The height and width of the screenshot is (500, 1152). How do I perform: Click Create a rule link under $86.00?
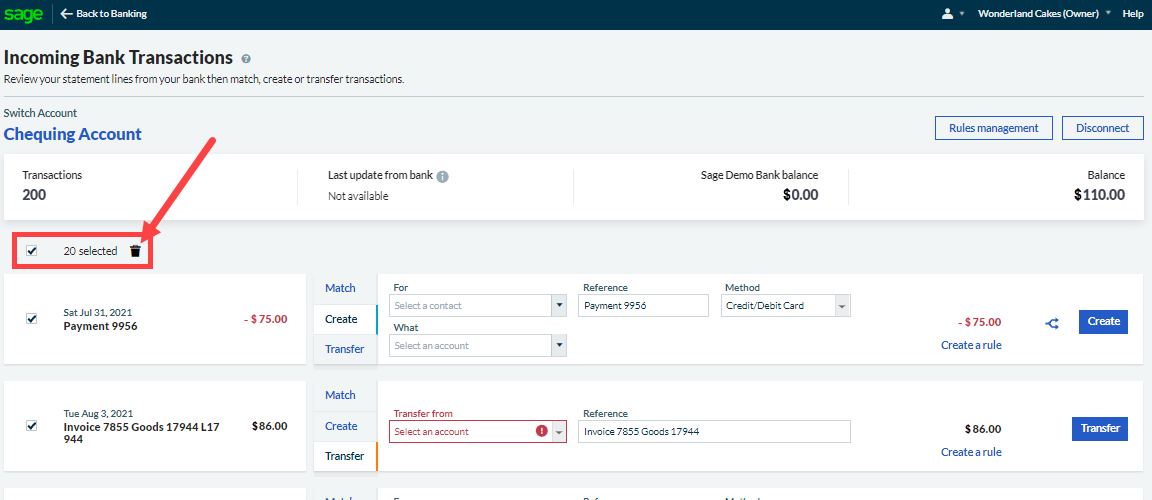pyautogui.click(x=970, y=452)
